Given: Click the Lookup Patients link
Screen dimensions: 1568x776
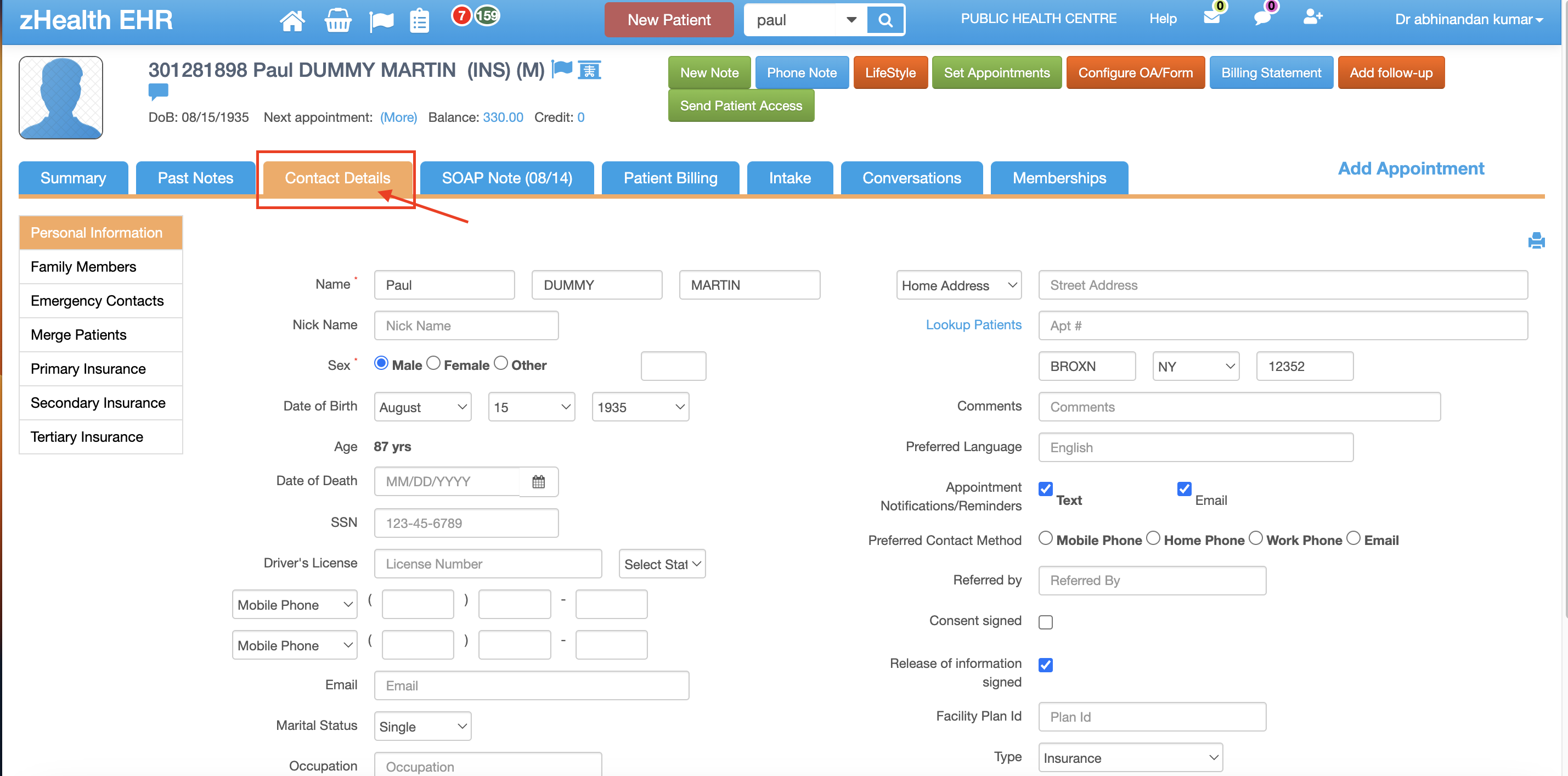Looking at the screenshot, I should click(x=973, y=325).
